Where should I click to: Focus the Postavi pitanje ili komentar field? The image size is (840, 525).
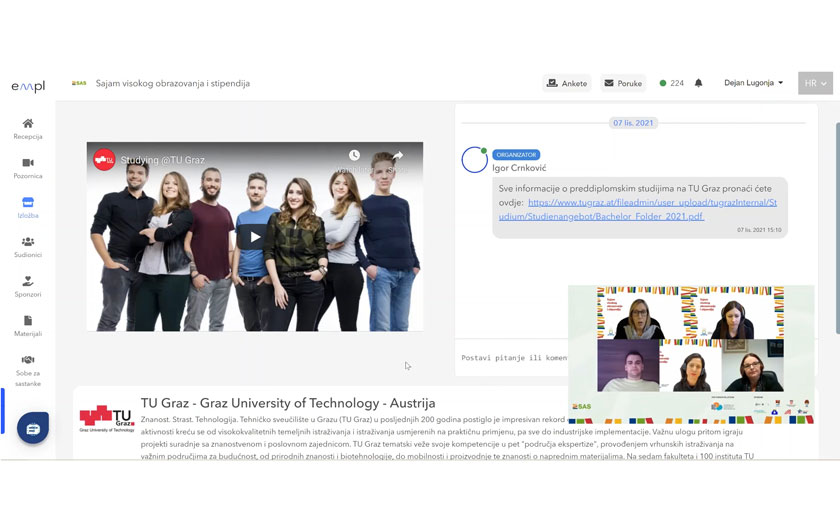coord(513,357)
